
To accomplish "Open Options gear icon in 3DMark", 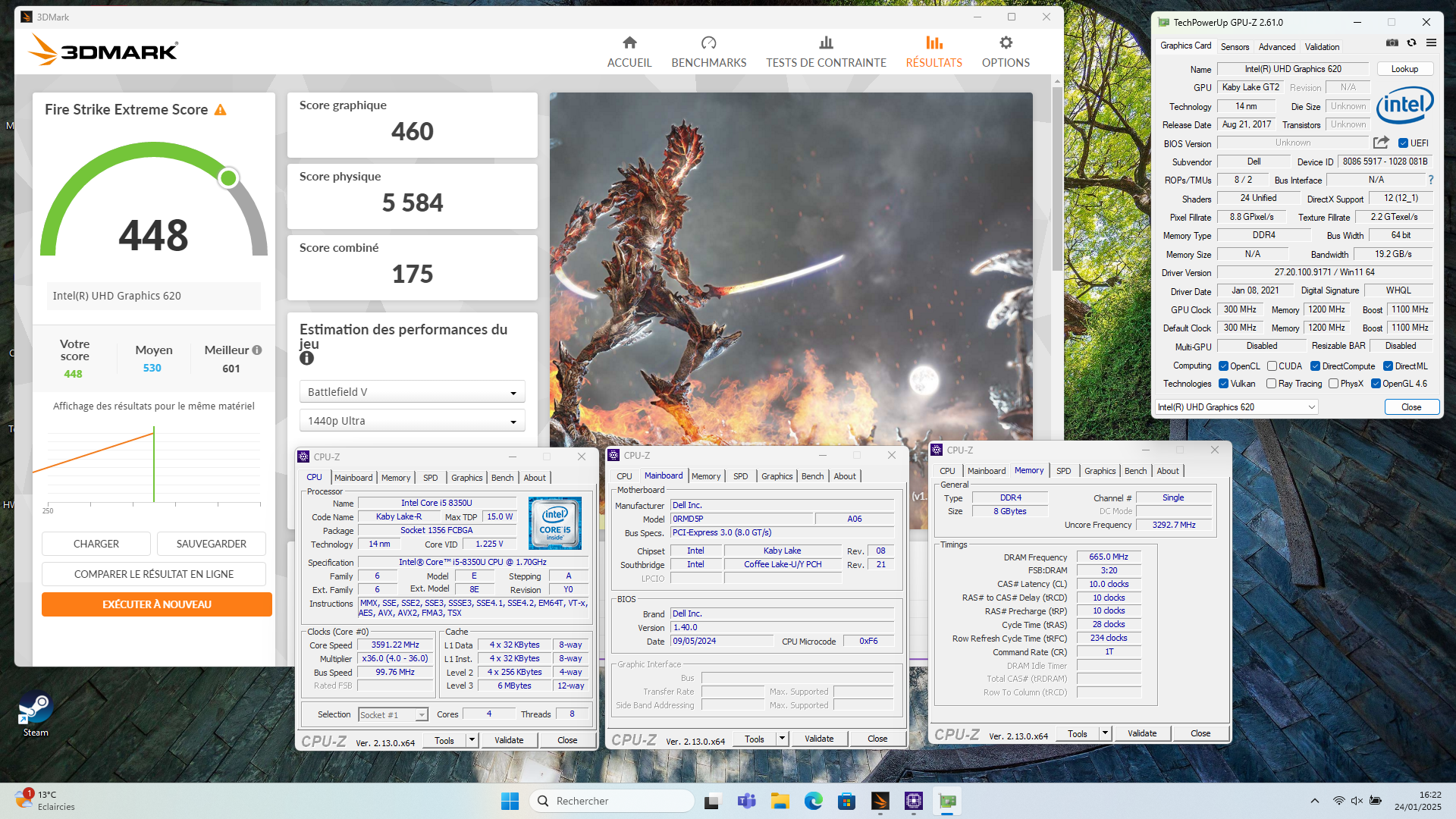I will [1006, 42].
